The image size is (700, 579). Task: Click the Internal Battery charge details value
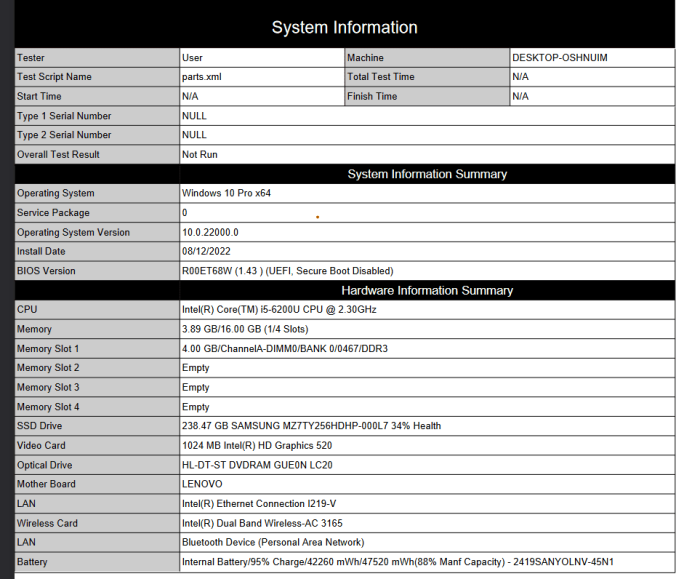click(x=398, y=562)
